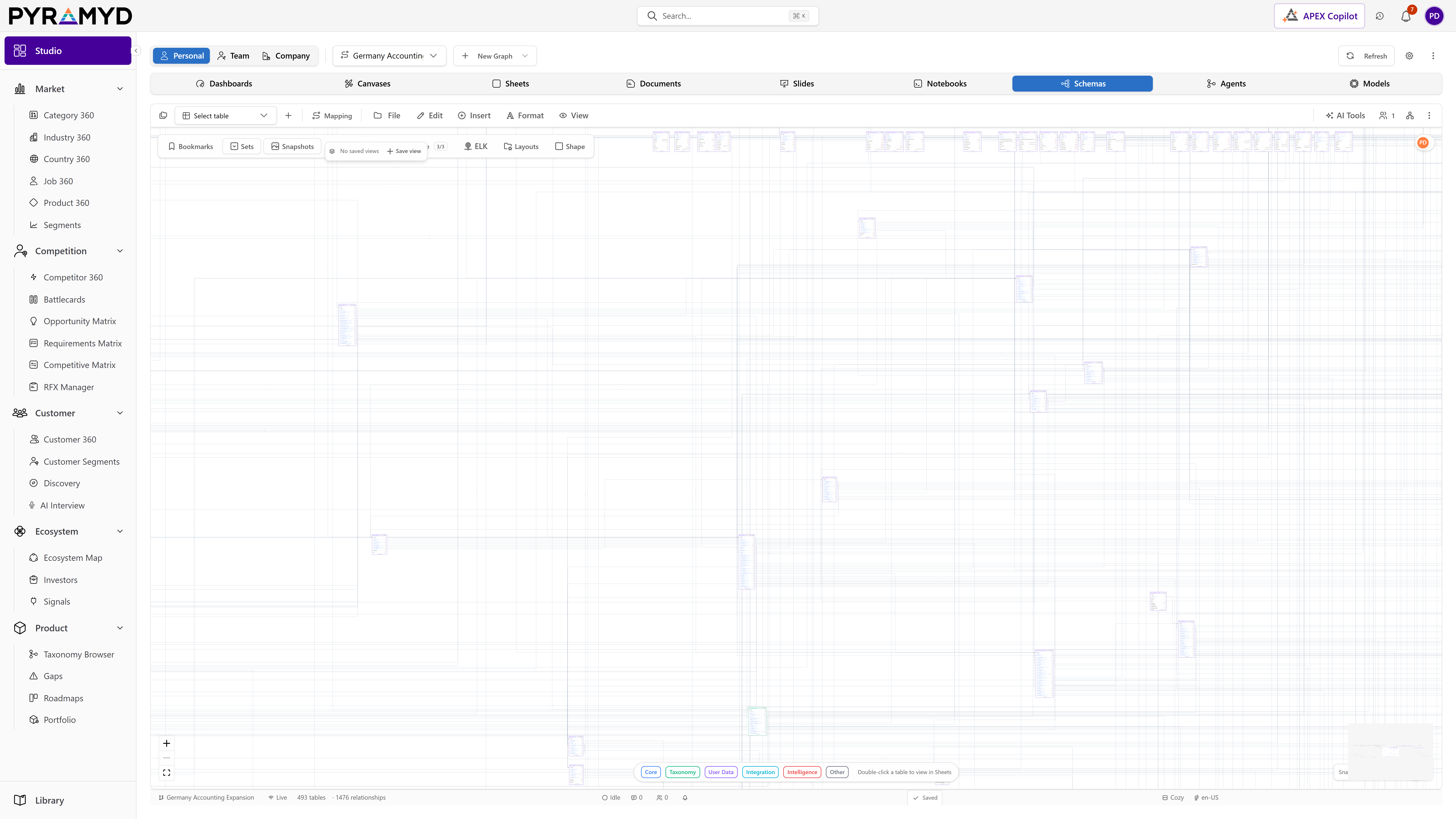Toggle the User Data category filter
This screenshot has width=1456, height=819.
tap(721, 772)
